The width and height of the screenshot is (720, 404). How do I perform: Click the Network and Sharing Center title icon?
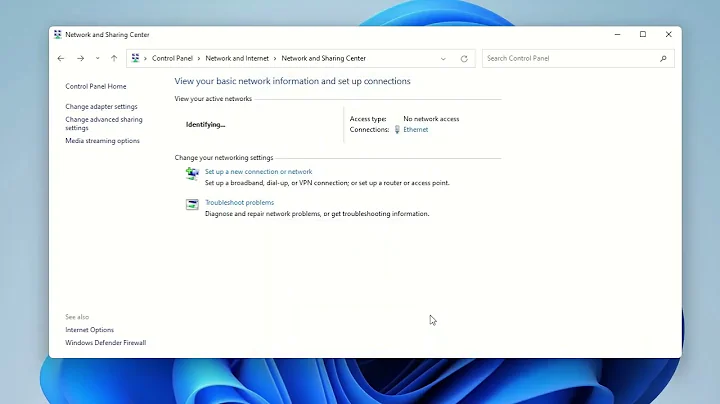[x=57, y=34]
